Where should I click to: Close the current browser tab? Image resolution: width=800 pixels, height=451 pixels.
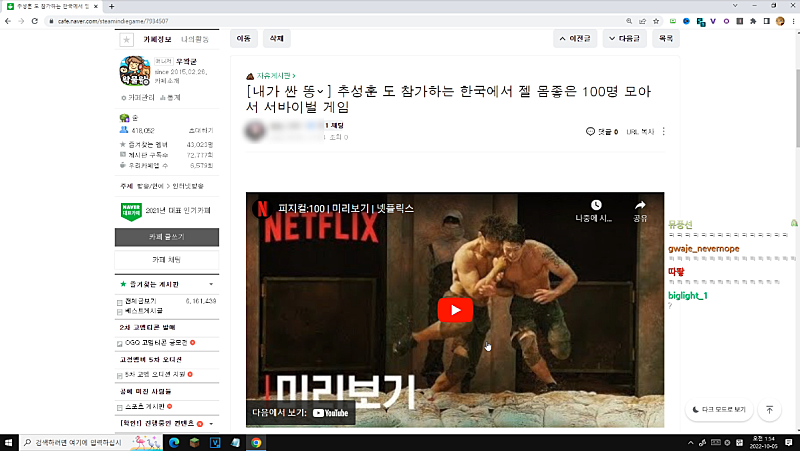coord(95,6)
